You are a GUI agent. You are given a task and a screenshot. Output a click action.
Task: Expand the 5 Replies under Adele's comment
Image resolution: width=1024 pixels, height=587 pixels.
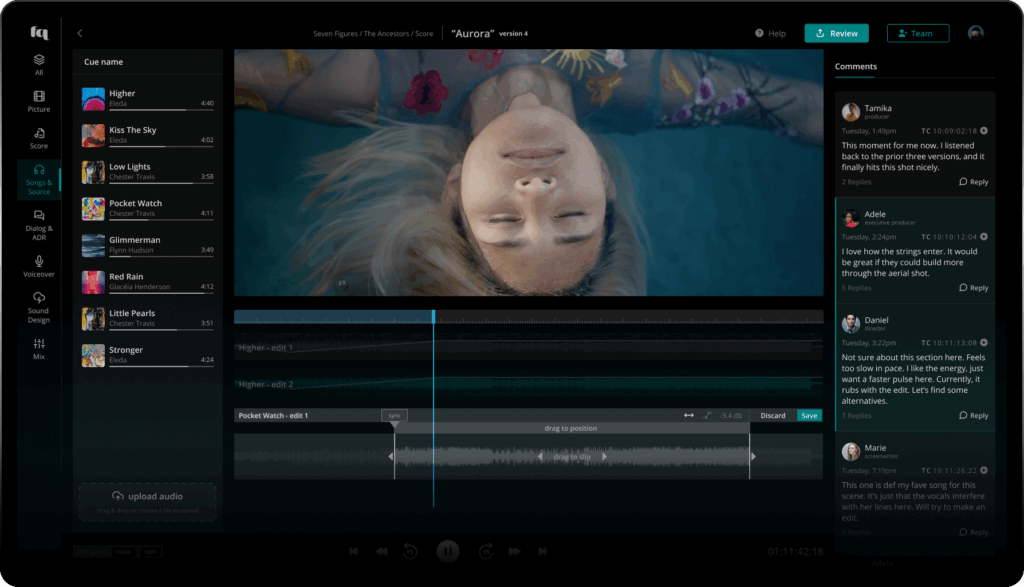pos(856,288)
